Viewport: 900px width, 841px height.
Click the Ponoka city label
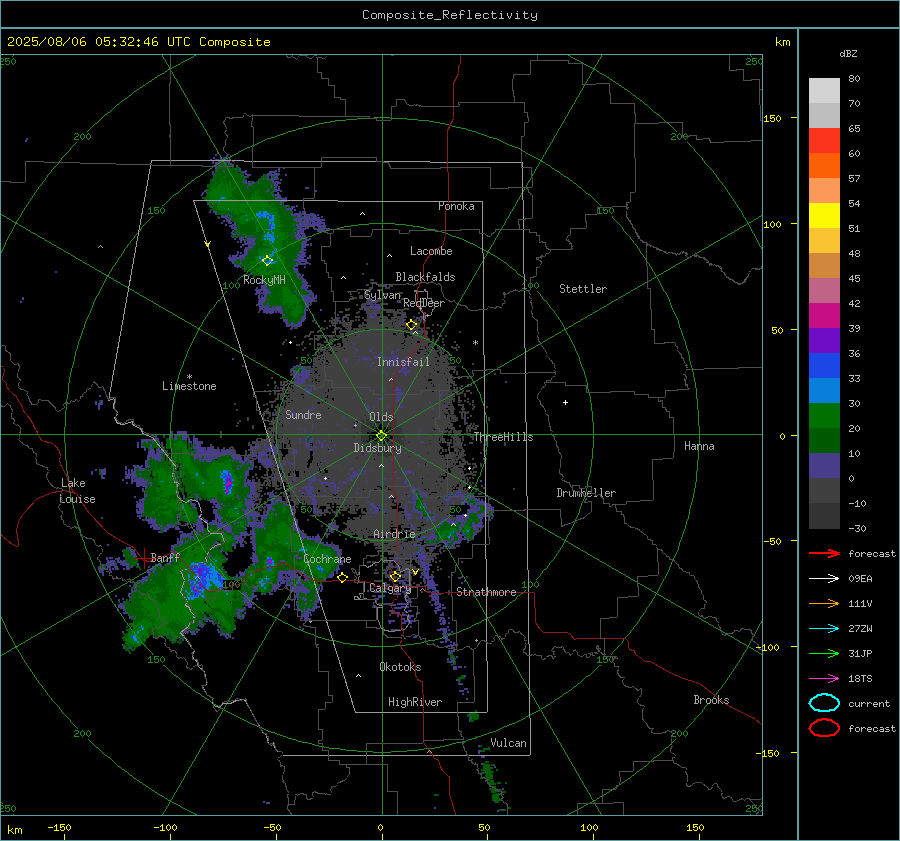(x=456, y=206)
